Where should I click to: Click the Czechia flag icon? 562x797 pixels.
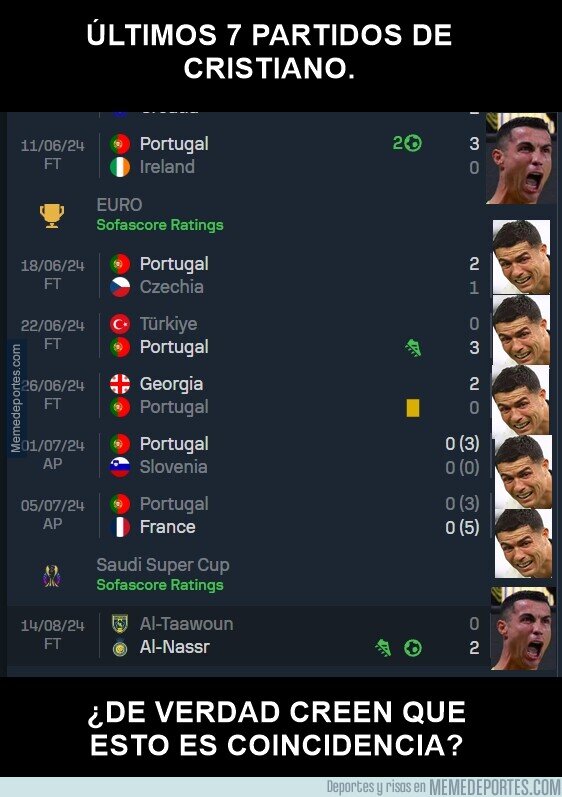[120, 287]
